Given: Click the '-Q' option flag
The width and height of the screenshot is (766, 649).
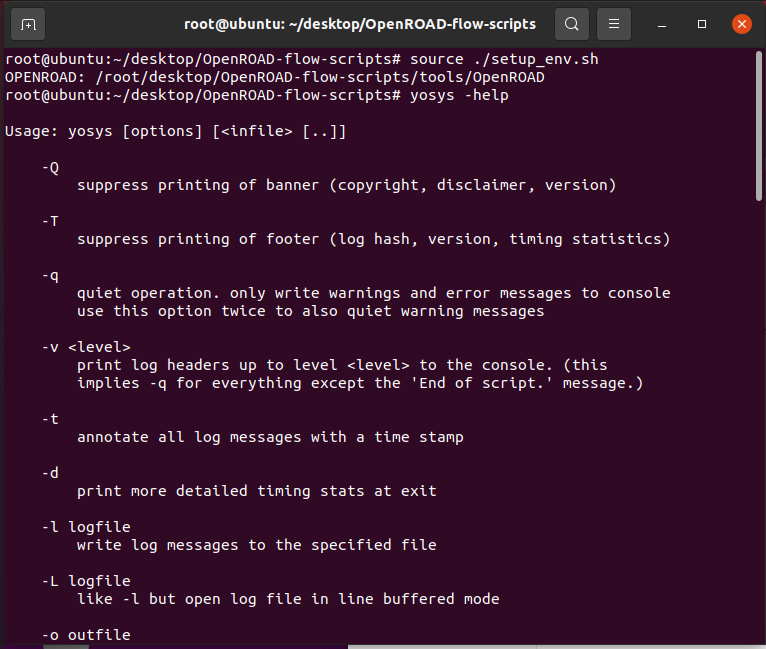Looking at the screenshot, I should [50, 167].
